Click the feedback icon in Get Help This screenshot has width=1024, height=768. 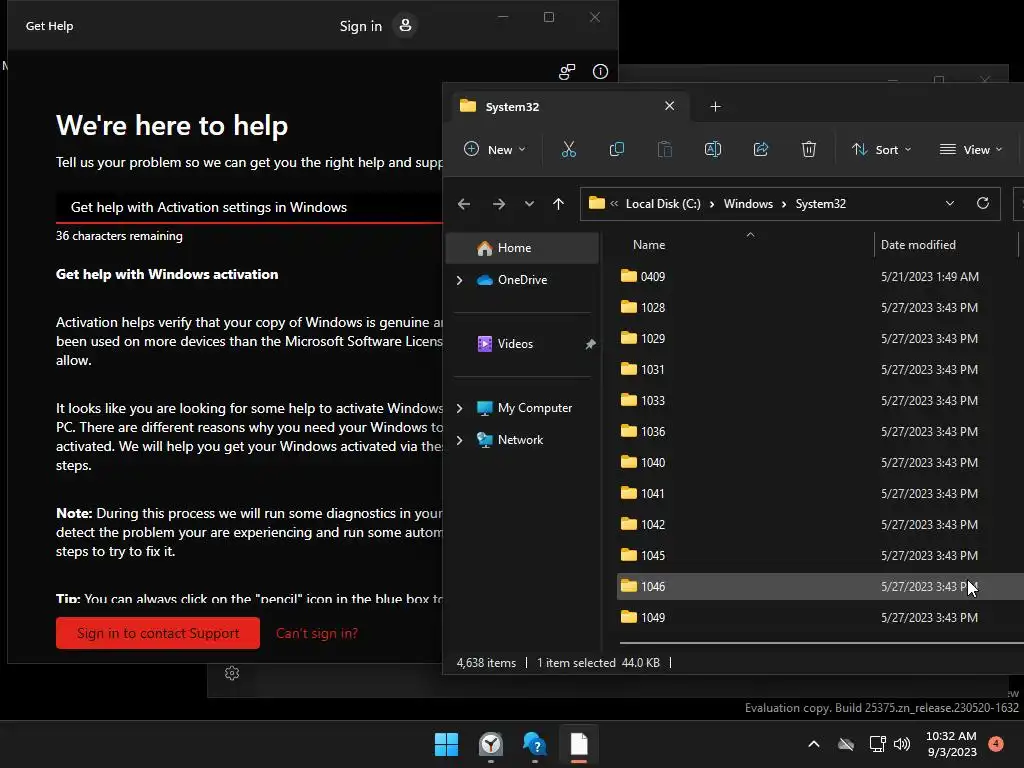click(x=567, y=71)
